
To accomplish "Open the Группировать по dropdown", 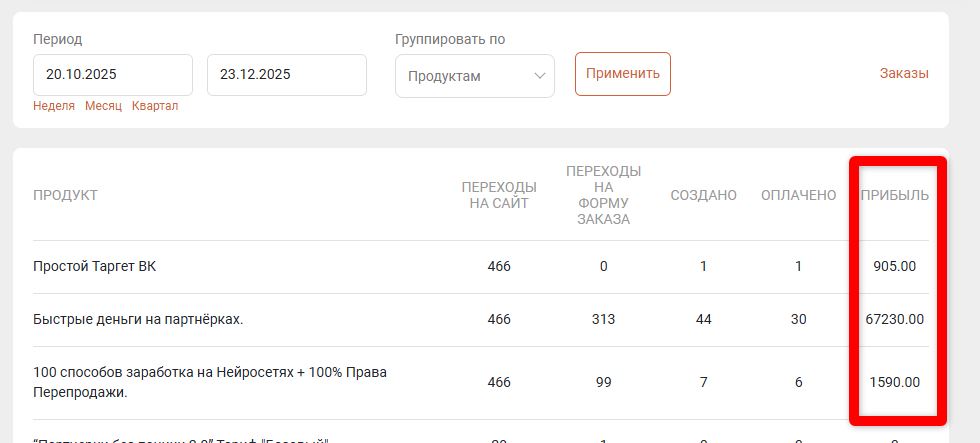I will pos(474,76).
